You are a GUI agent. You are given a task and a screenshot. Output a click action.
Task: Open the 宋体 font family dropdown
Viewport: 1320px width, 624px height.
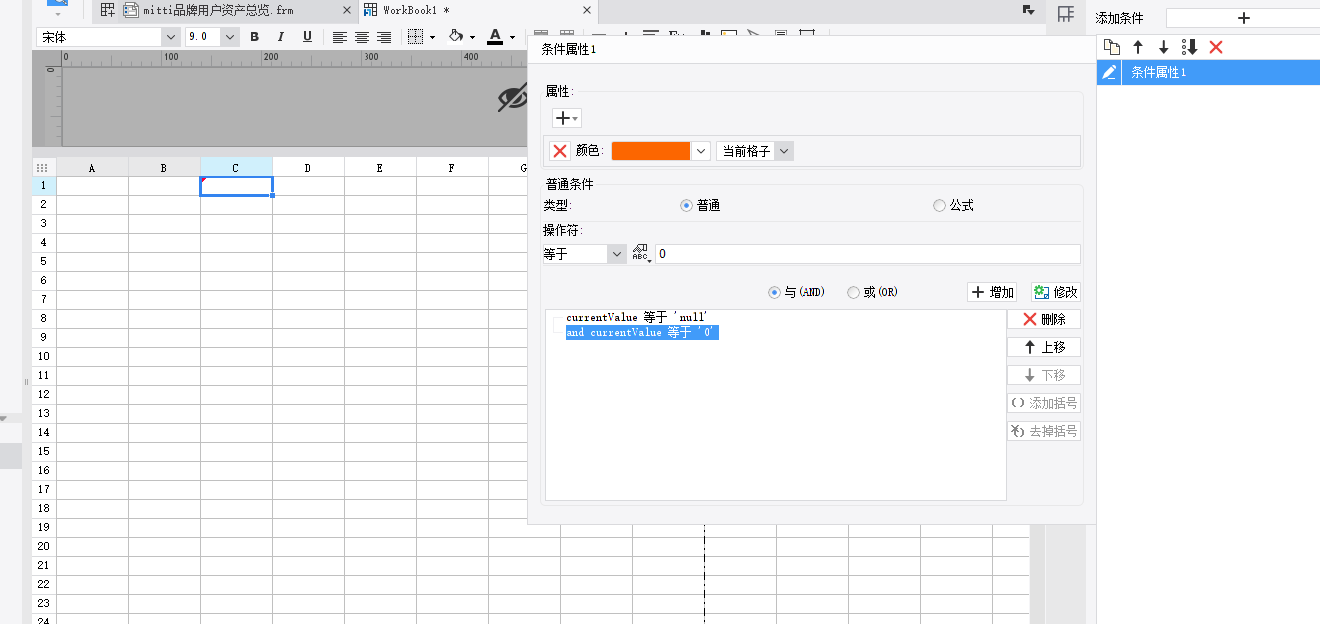point(169,37)
